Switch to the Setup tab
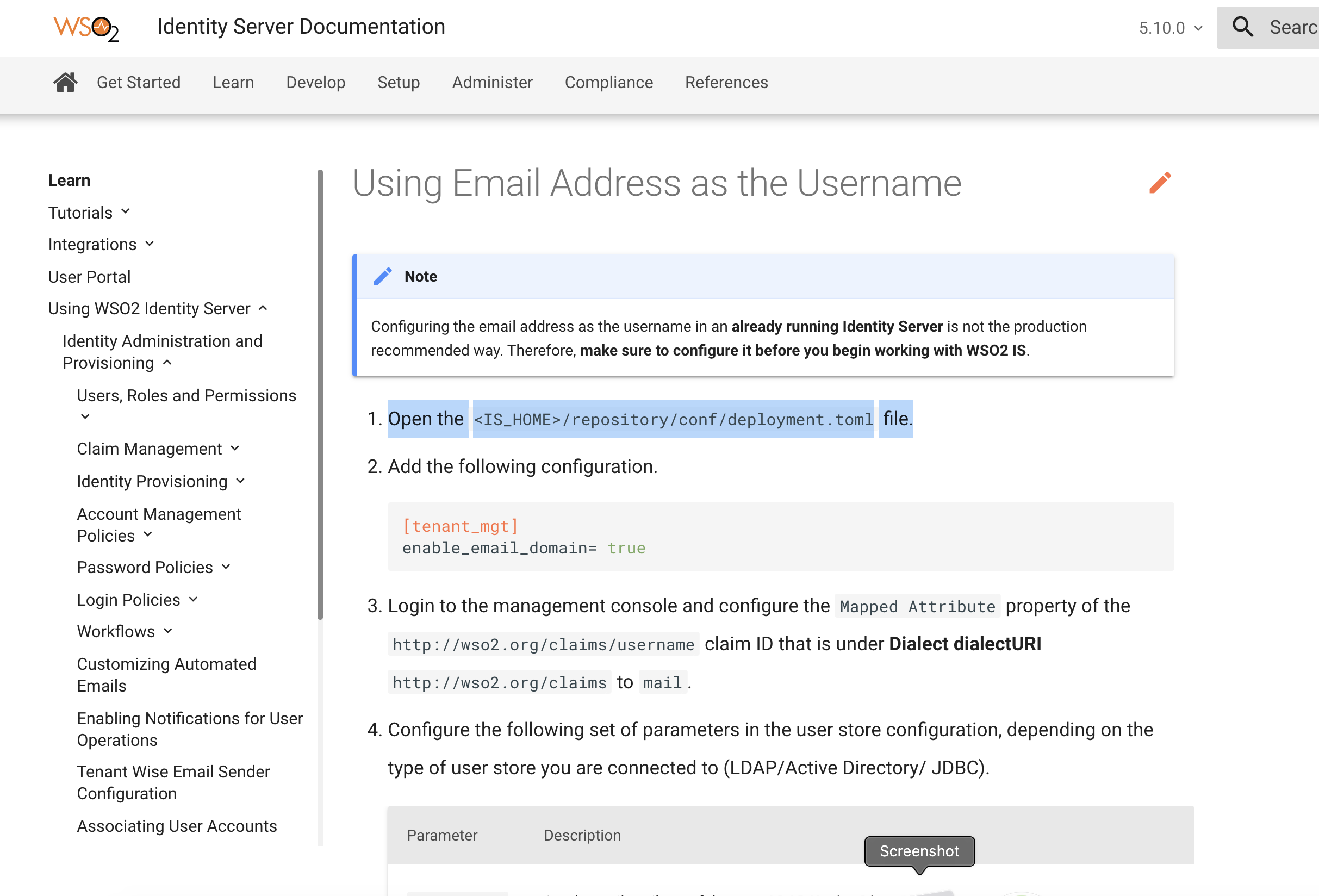This screenshot has width=1319, height=896. pyautogui.click(x=399, y=82)
